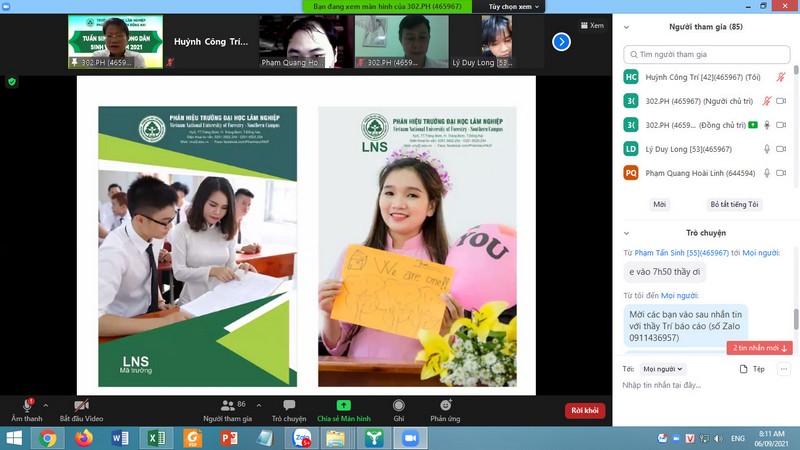This screenshot has width=800, height=450.
Task: Click the green encryption shield icon
Action: click(12, 82)
